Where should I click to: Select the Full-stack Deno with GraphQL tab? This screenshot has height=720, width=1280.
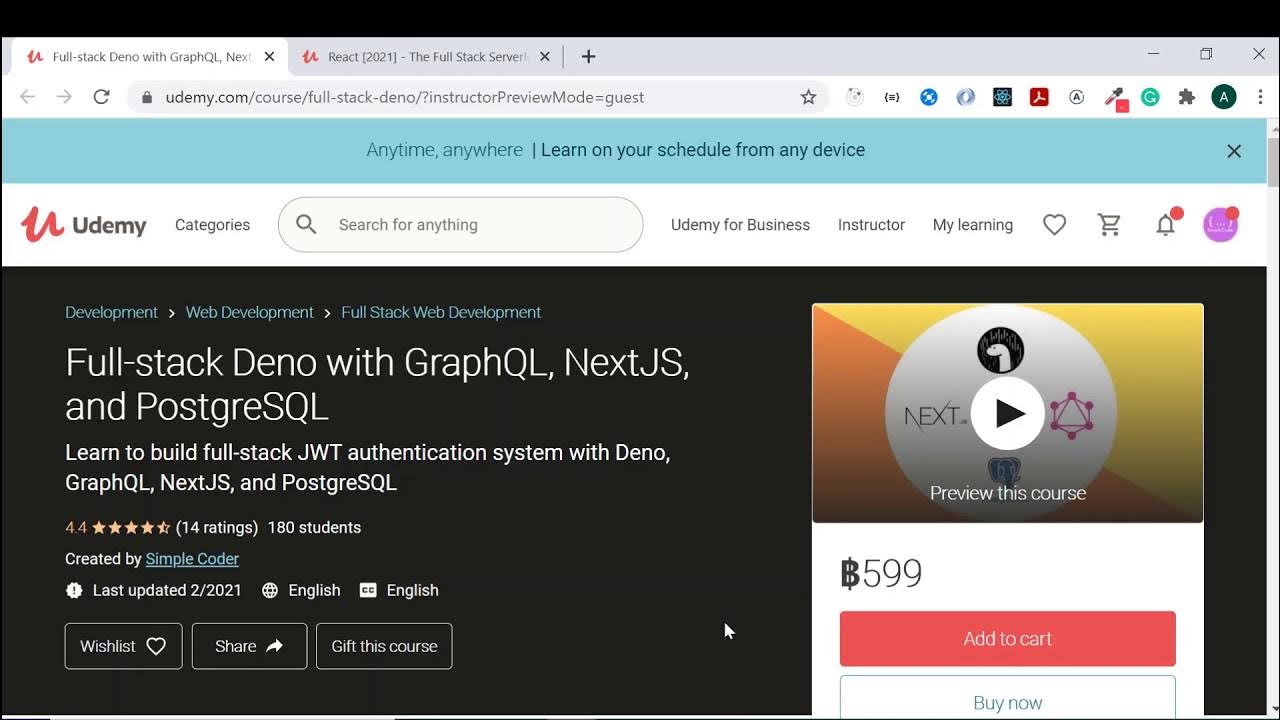pyautogui.click(x=150, y=57)
